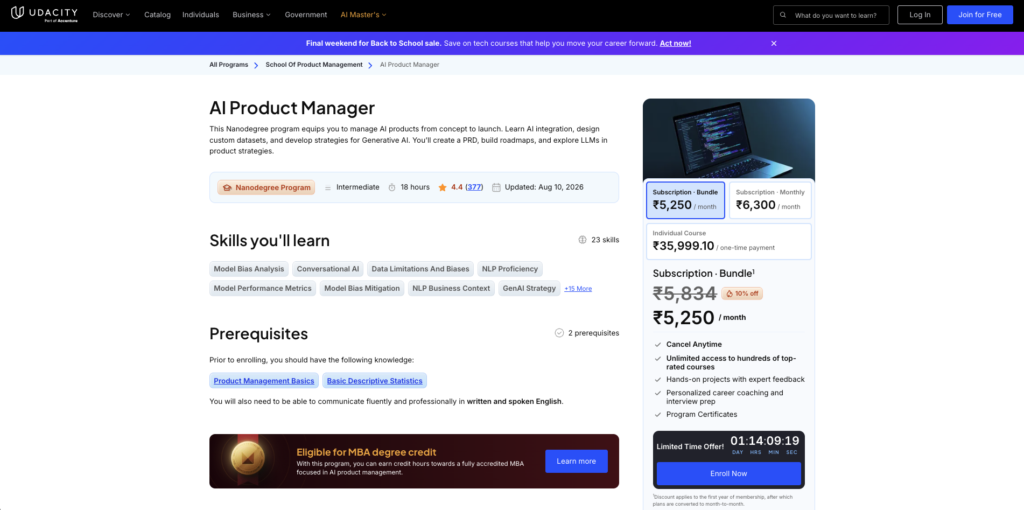The width and height of the screenshot is (1024, 510).
Task: Click the Join for Free button
Action: [980, 14]
